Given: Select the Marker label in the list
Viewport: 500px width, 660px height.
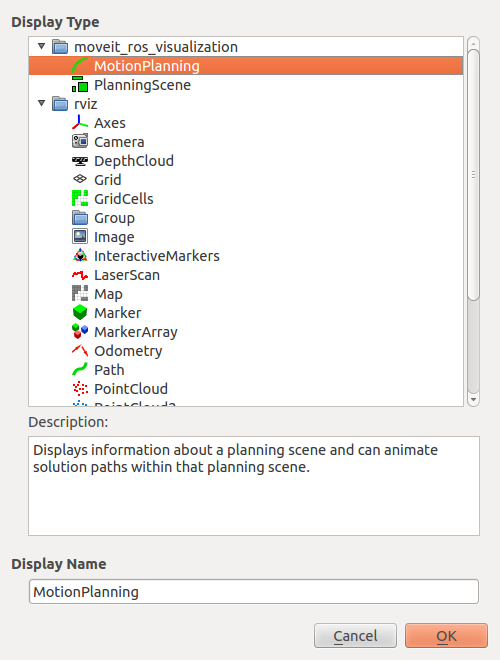Looking at the screenshot, I should coord(117,313).
